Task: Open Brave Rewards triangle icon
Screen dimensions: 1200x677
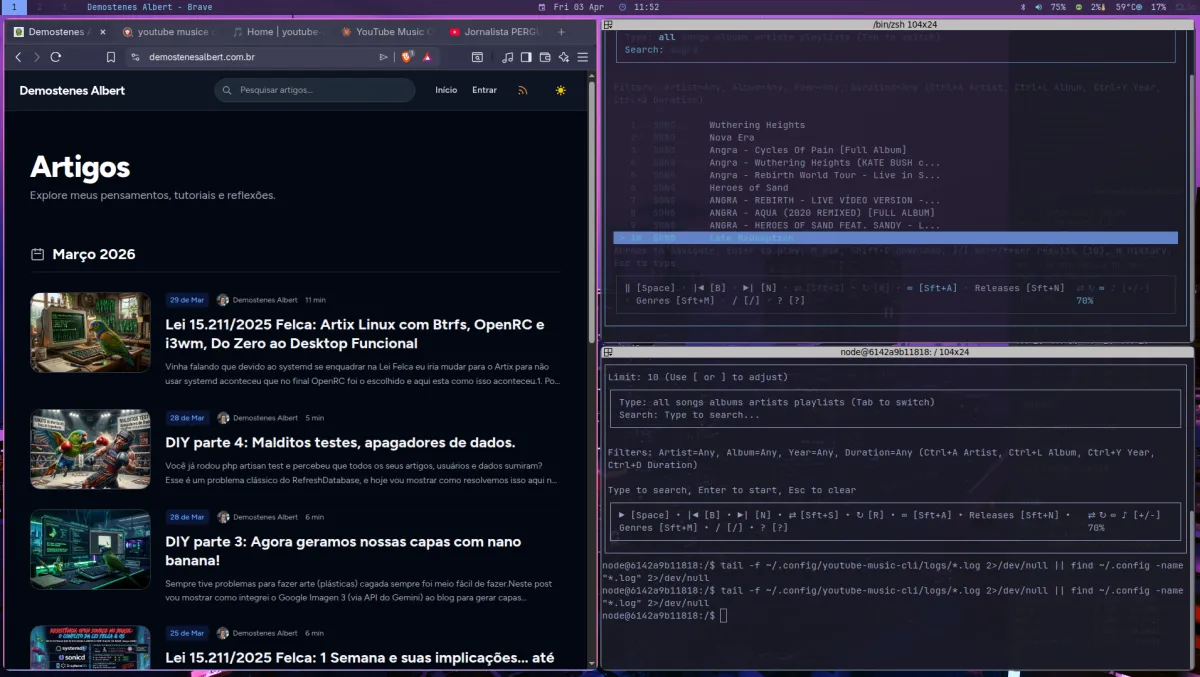Action: click(x=427, y=57)
